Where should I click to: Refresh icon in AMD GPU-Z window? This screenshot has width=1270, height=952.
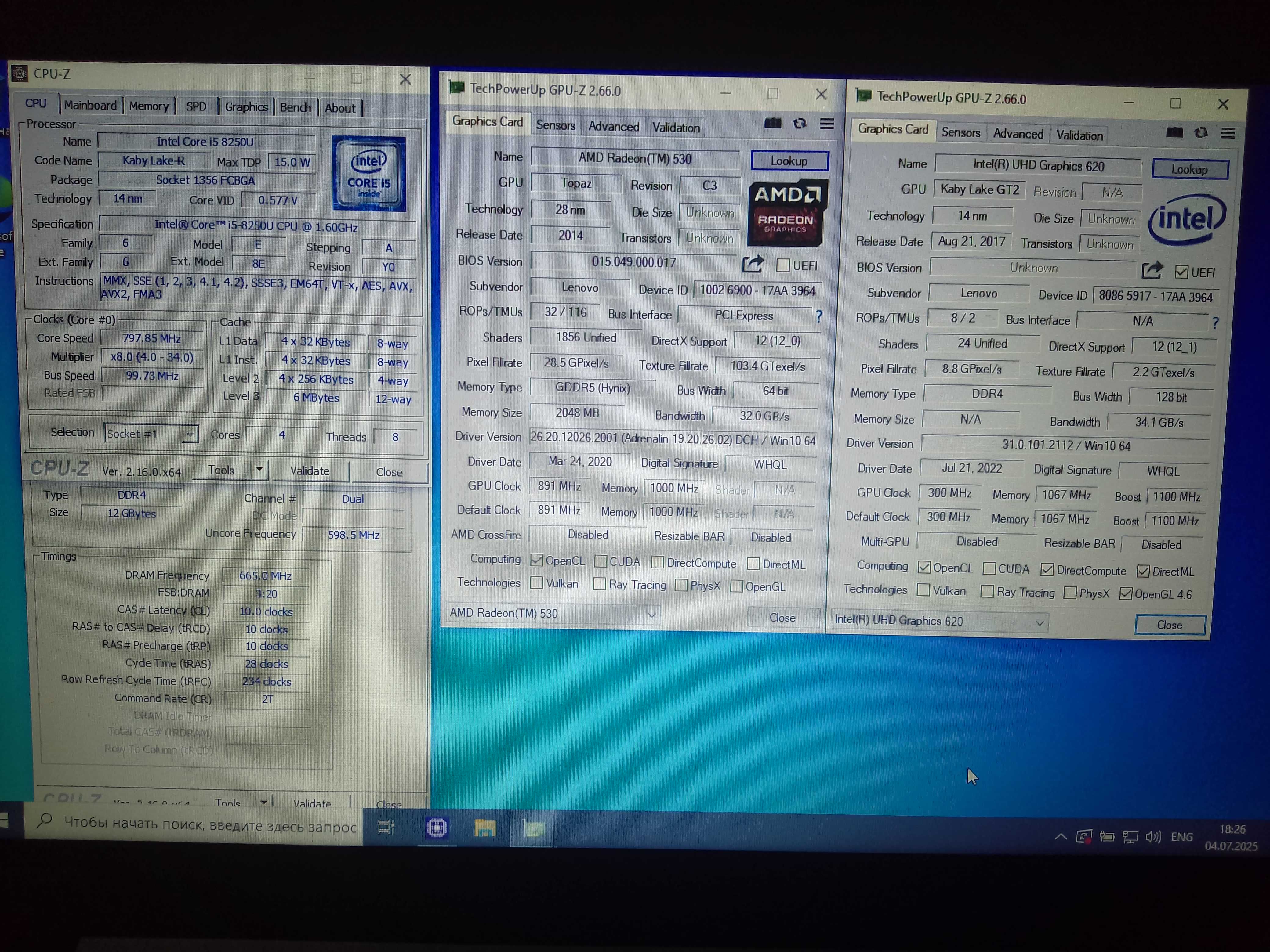(x=800, y=123)
